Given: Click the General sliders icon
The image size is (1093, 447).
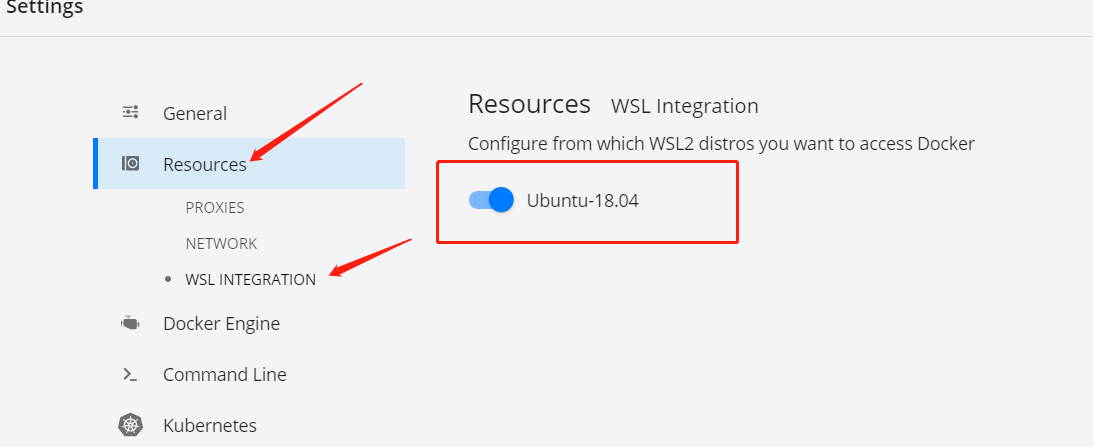Looking at the screenshot, I should pos(130,112).
